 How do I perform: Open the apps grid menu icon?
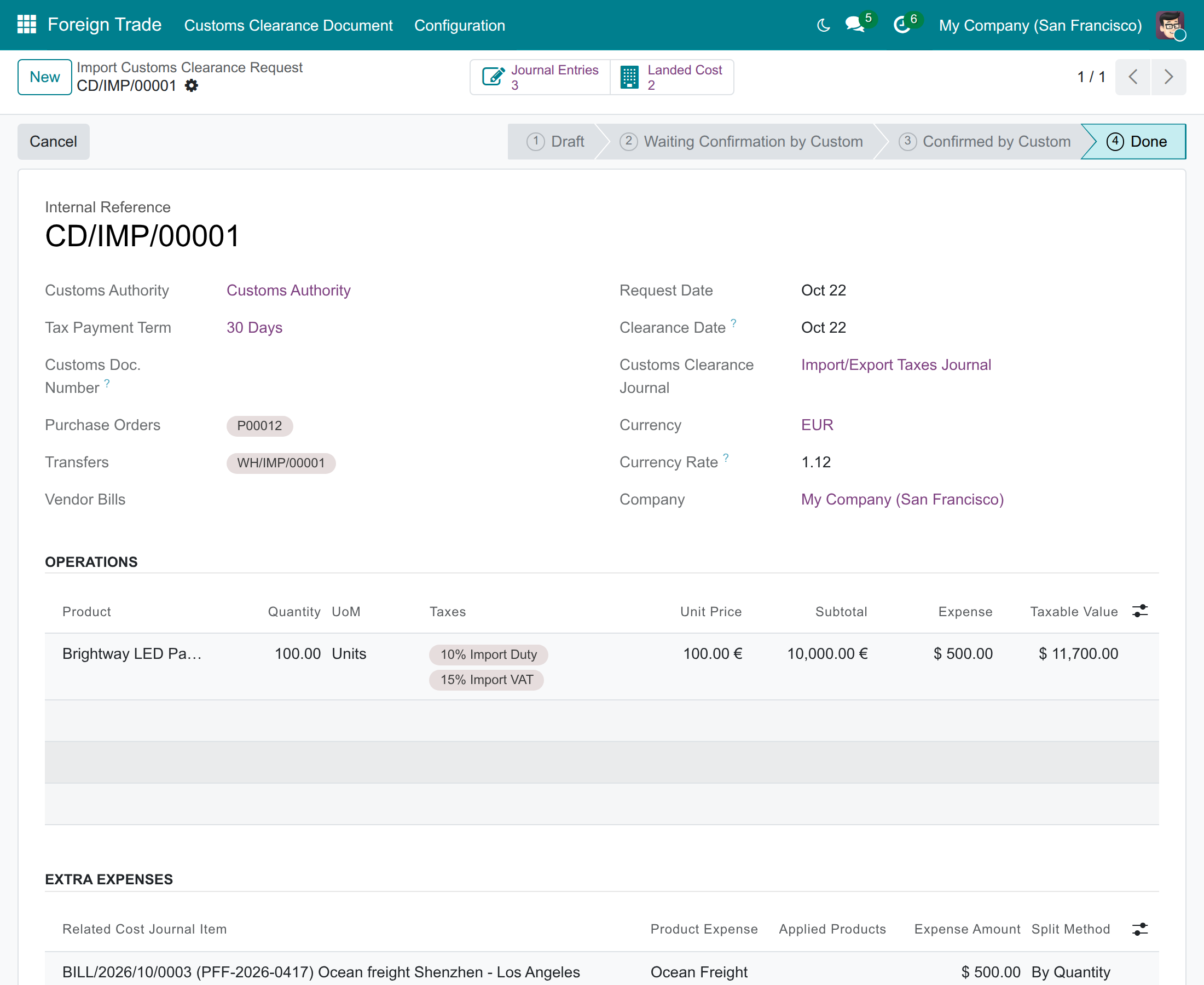pyautogui.click(x=27, y=25)
